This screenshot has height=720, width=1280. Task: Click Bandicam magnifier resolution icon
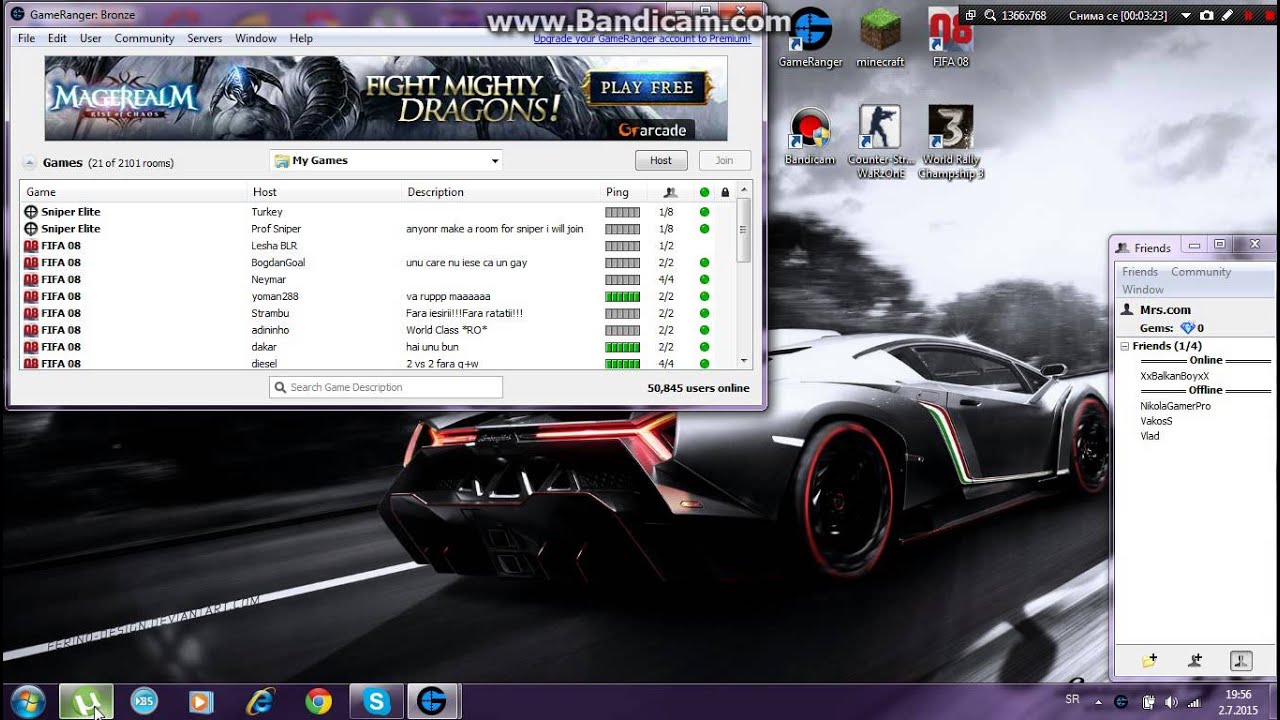pos(990,15)
